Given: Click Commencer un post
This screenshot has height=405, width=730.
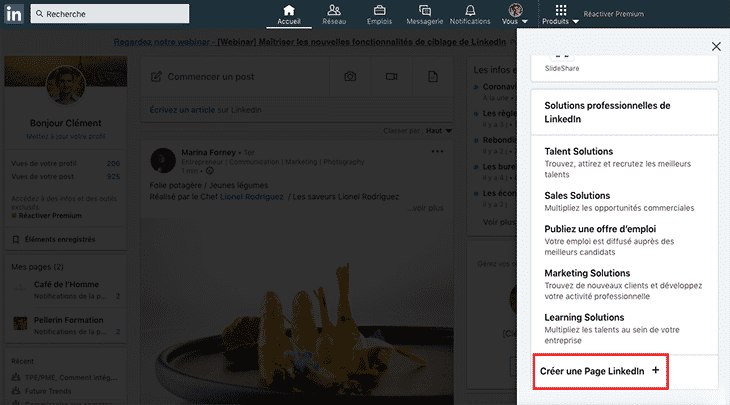Looking at the screenshot, I should point(210,77).
